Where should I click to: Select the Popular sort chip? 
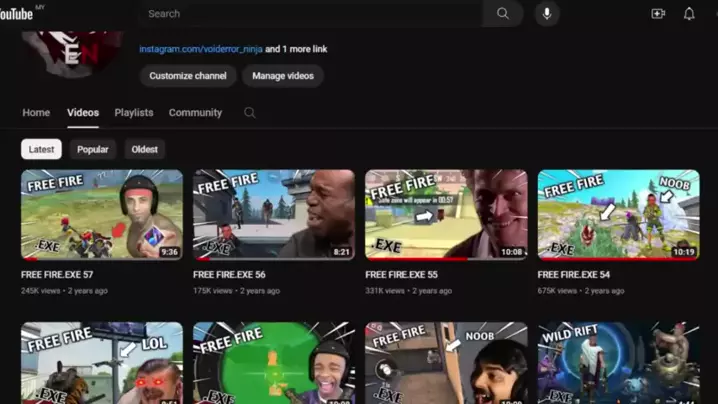click(92, 149)
